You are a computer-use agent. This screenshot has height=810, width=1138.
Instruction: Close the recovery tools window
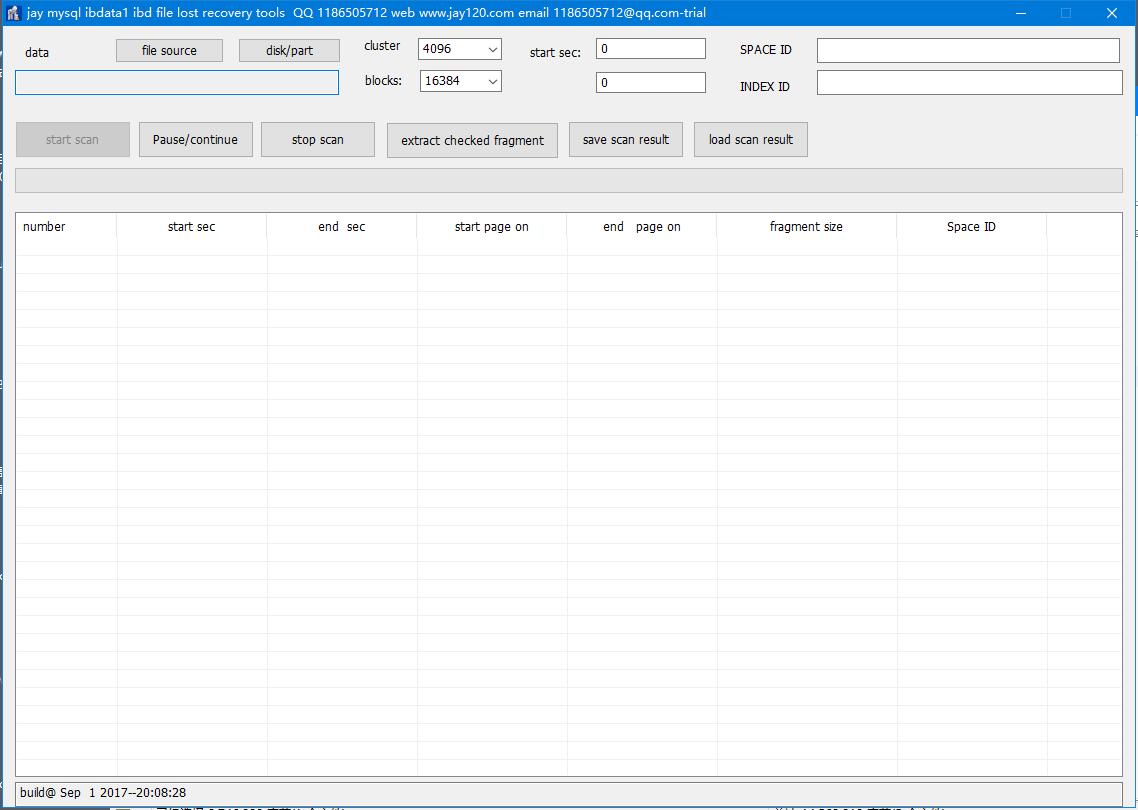click(x=1112, y=13)
